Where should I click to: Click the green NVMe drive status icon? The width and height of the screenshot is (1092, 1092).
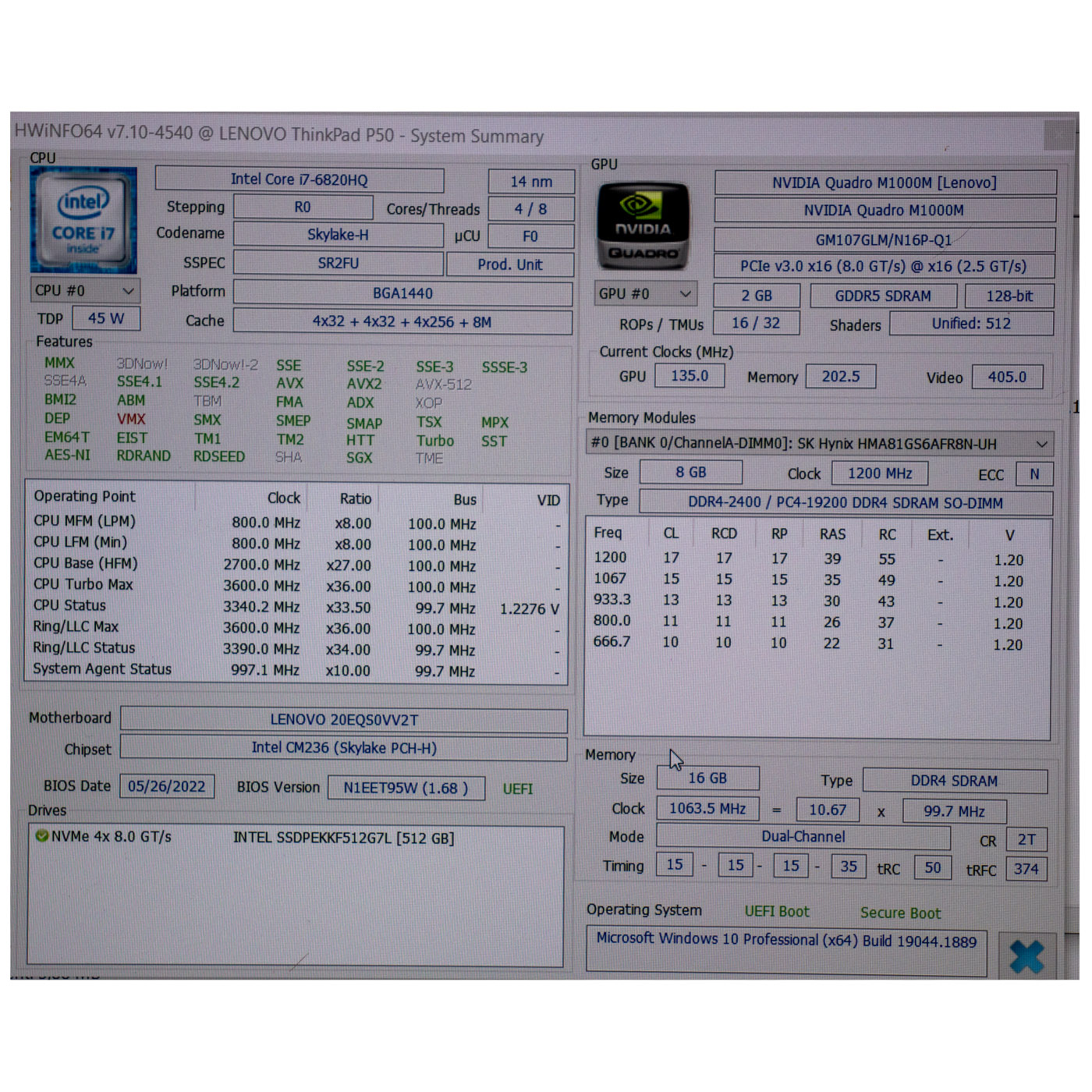41,835
